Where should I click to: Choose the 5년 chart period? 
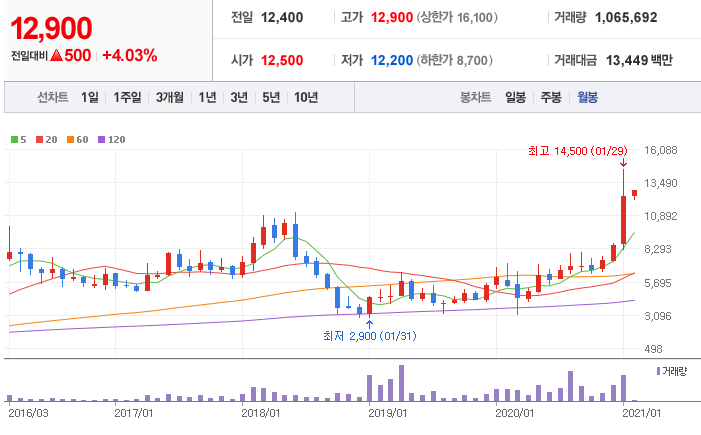[x=271, y=97]
